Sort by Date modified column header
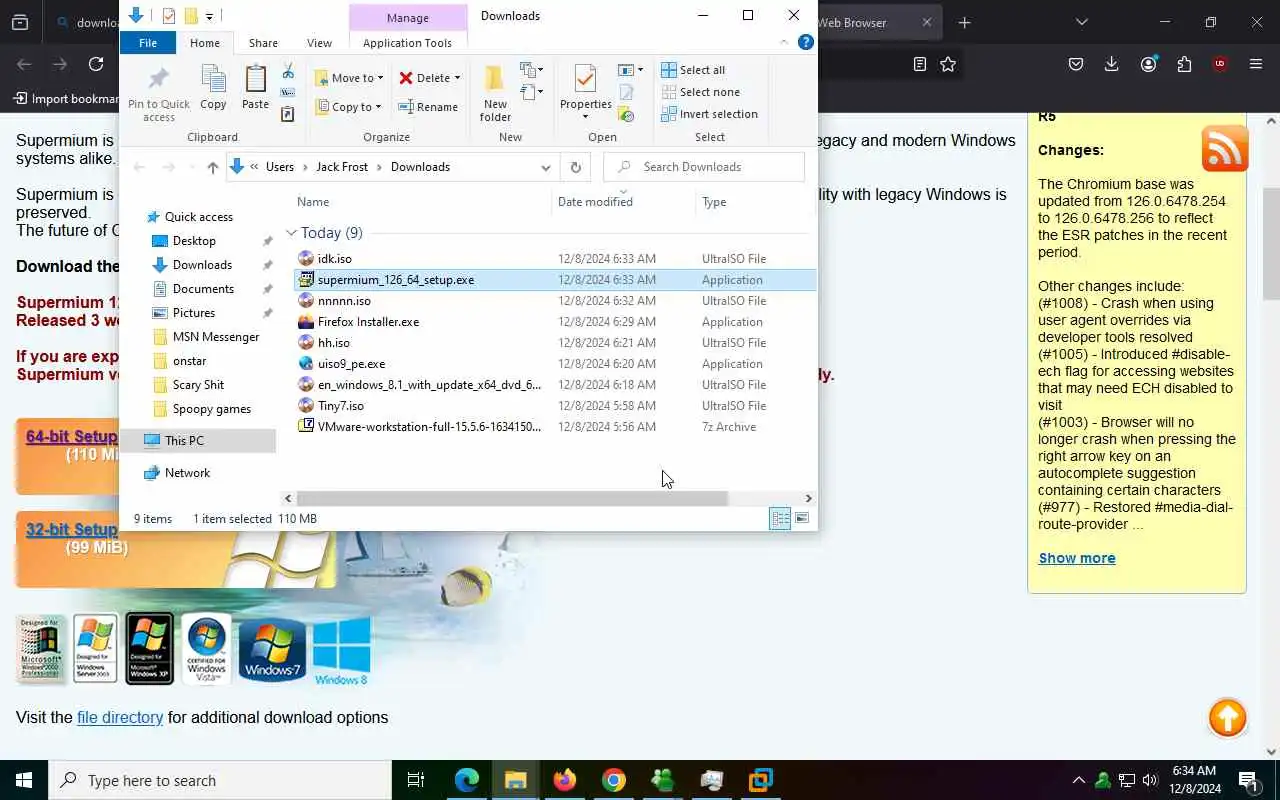This screenshot has height=800, width=1280. tap(594, 202)
